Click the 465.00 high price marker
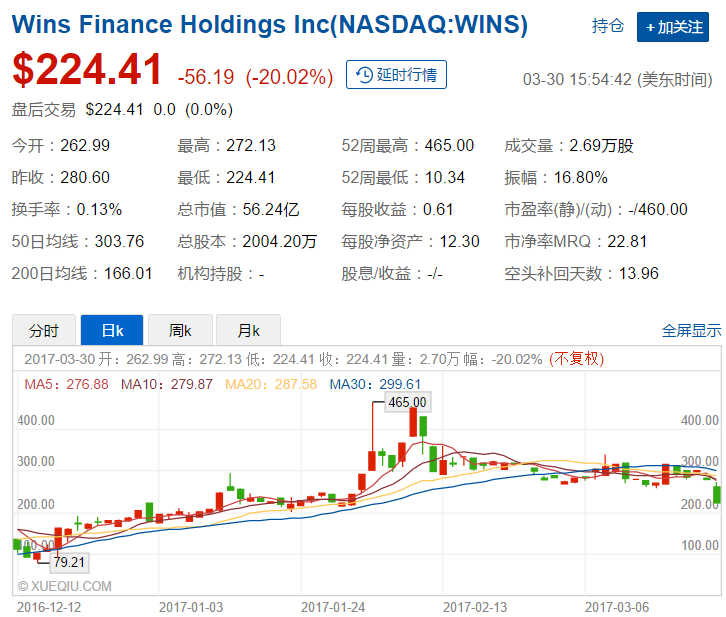 tap(407, 402)
